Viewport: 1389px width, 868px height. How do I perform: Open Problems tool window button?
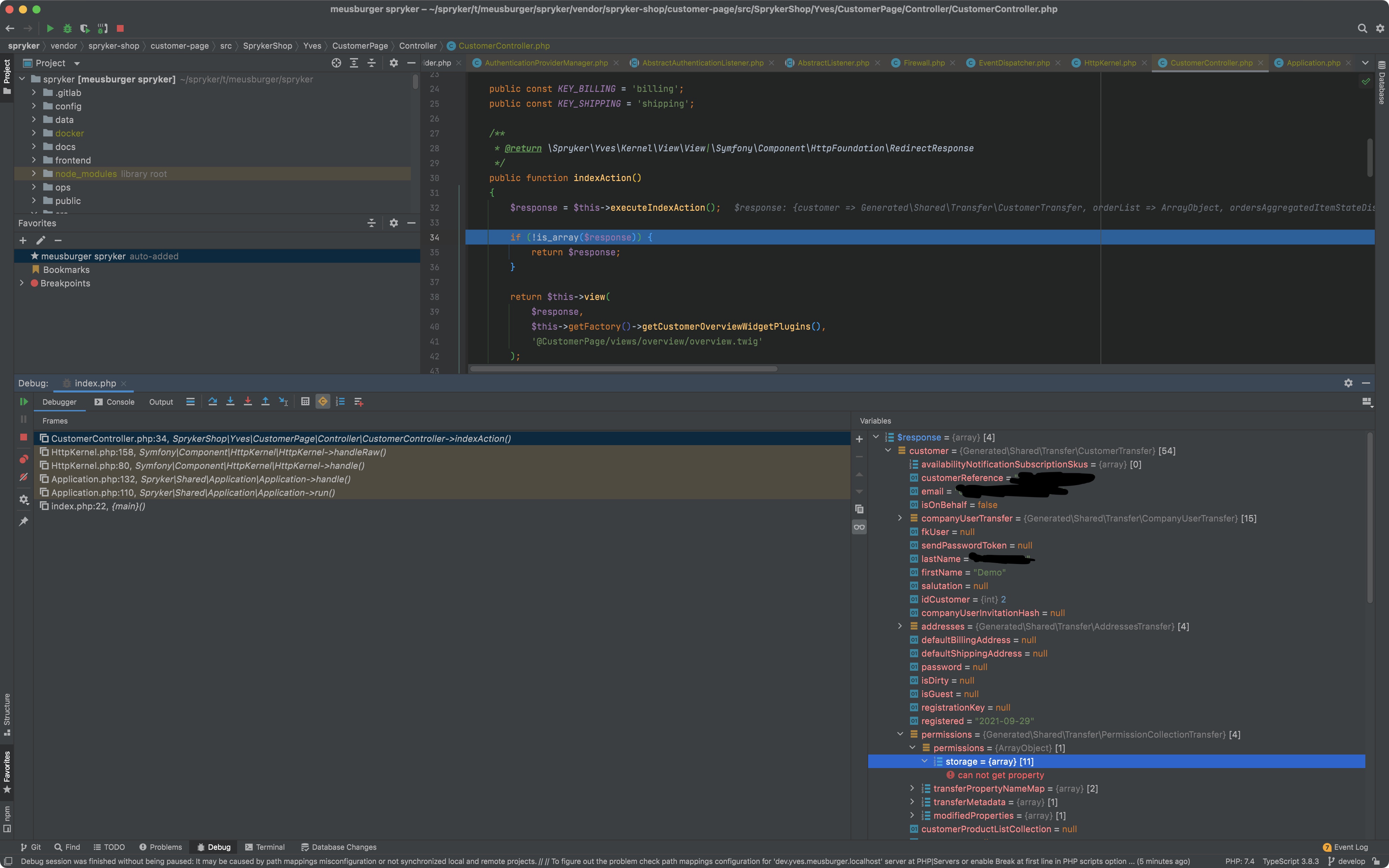click(x=160, y=847)
